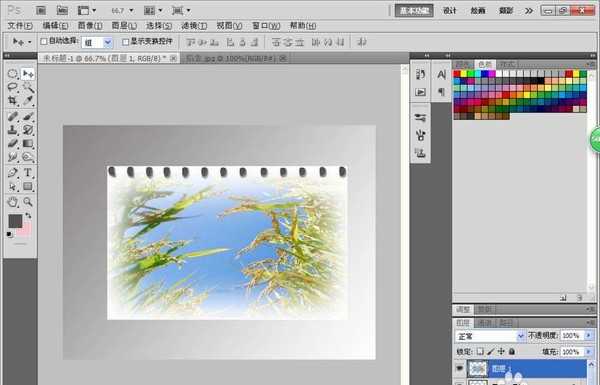Open the 图像(I) menu
600x385 pixels.
(x=90, y=26)
